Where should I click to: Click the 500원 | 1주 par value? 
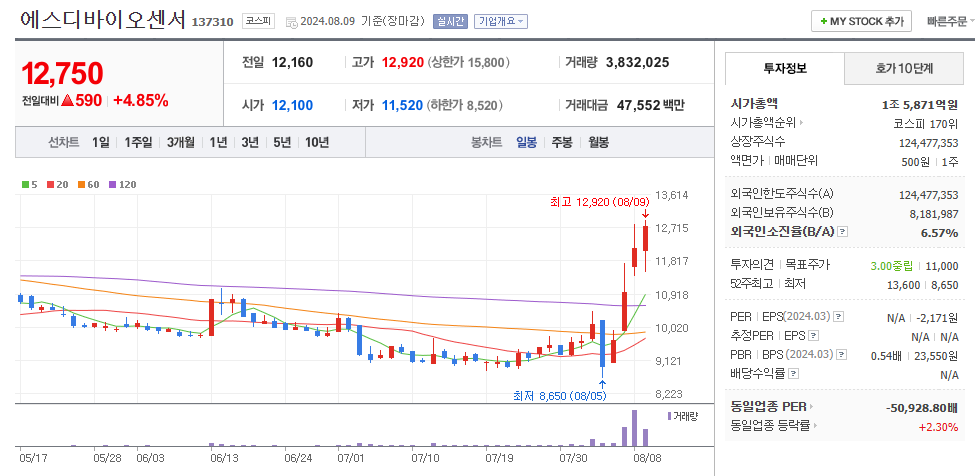click(x=930, y=161)
